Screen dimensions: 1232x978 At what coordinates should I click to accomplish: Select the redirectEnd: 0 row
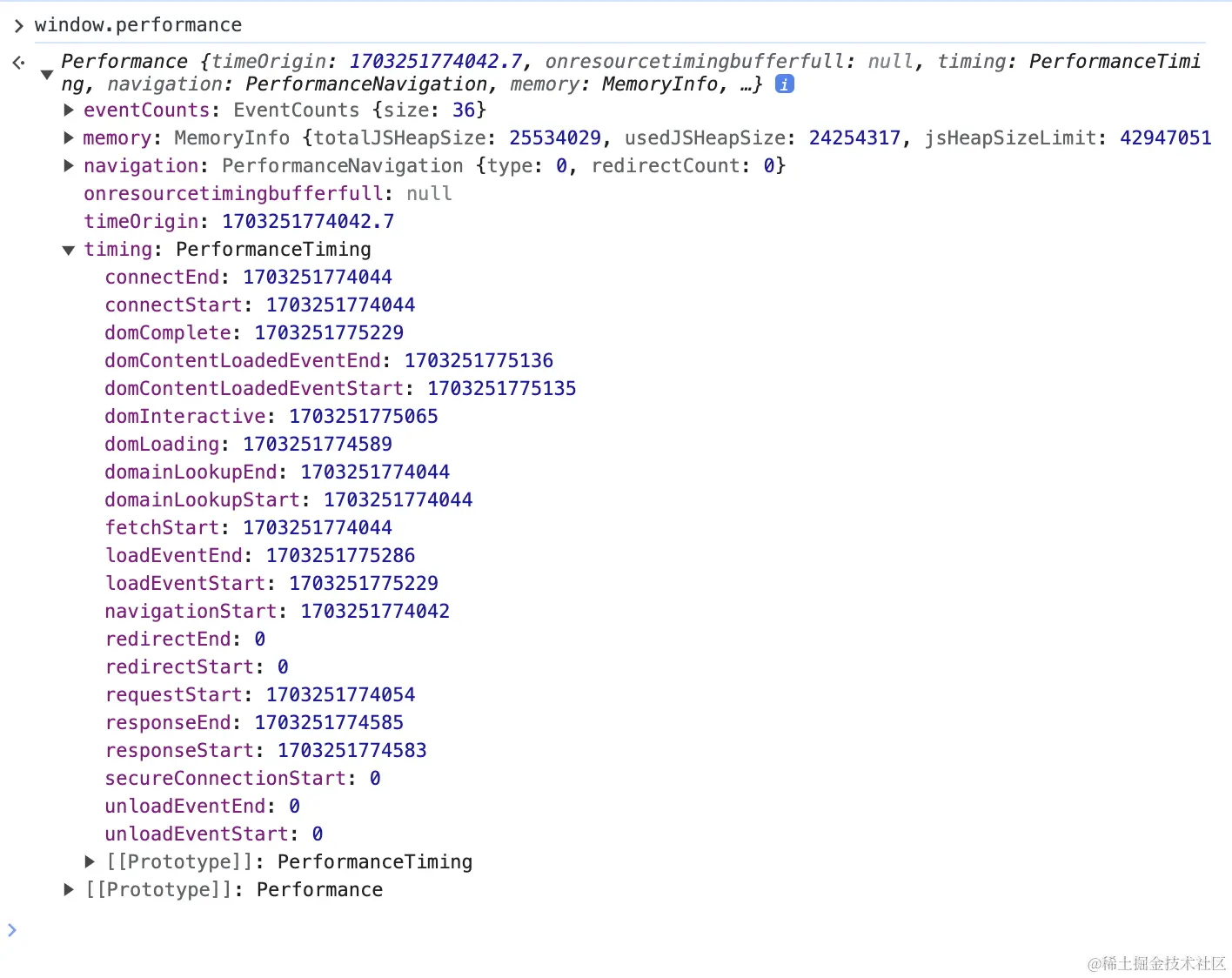pyautogui.click(x=185, y=639)
